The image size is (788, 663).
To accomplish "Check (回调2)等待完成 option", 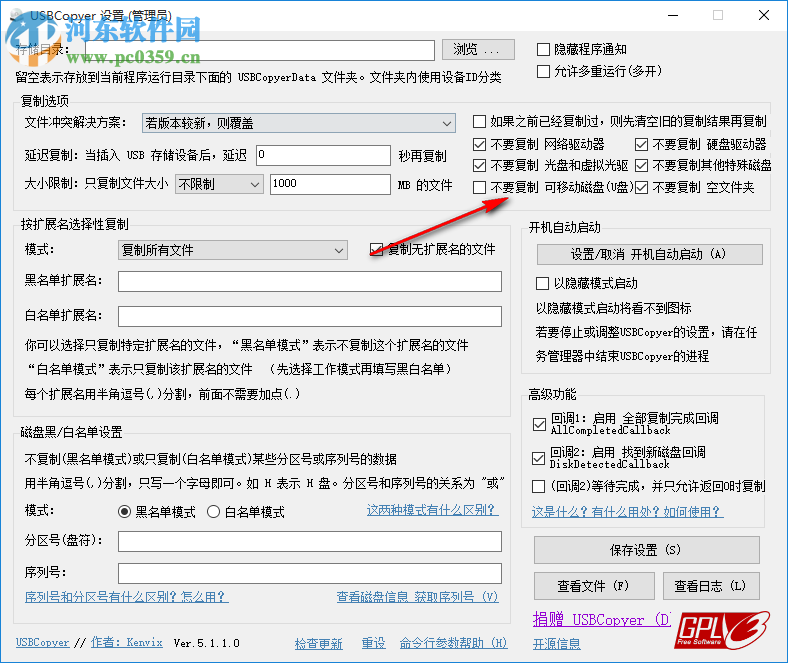I will [x=538, y=487].
